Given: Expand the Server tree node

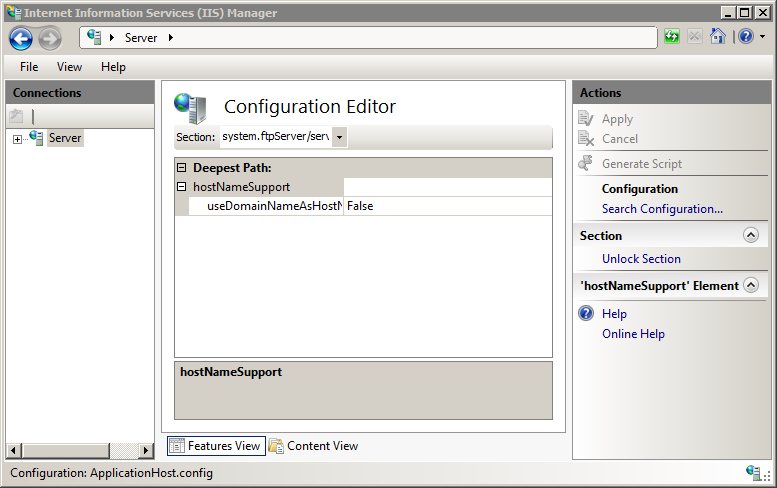Looking at the screenshot, I should (x=17, y=139).
